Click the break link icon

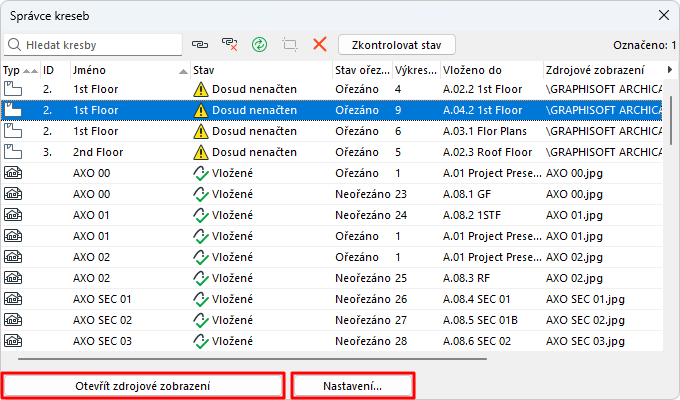click(229, 45)
